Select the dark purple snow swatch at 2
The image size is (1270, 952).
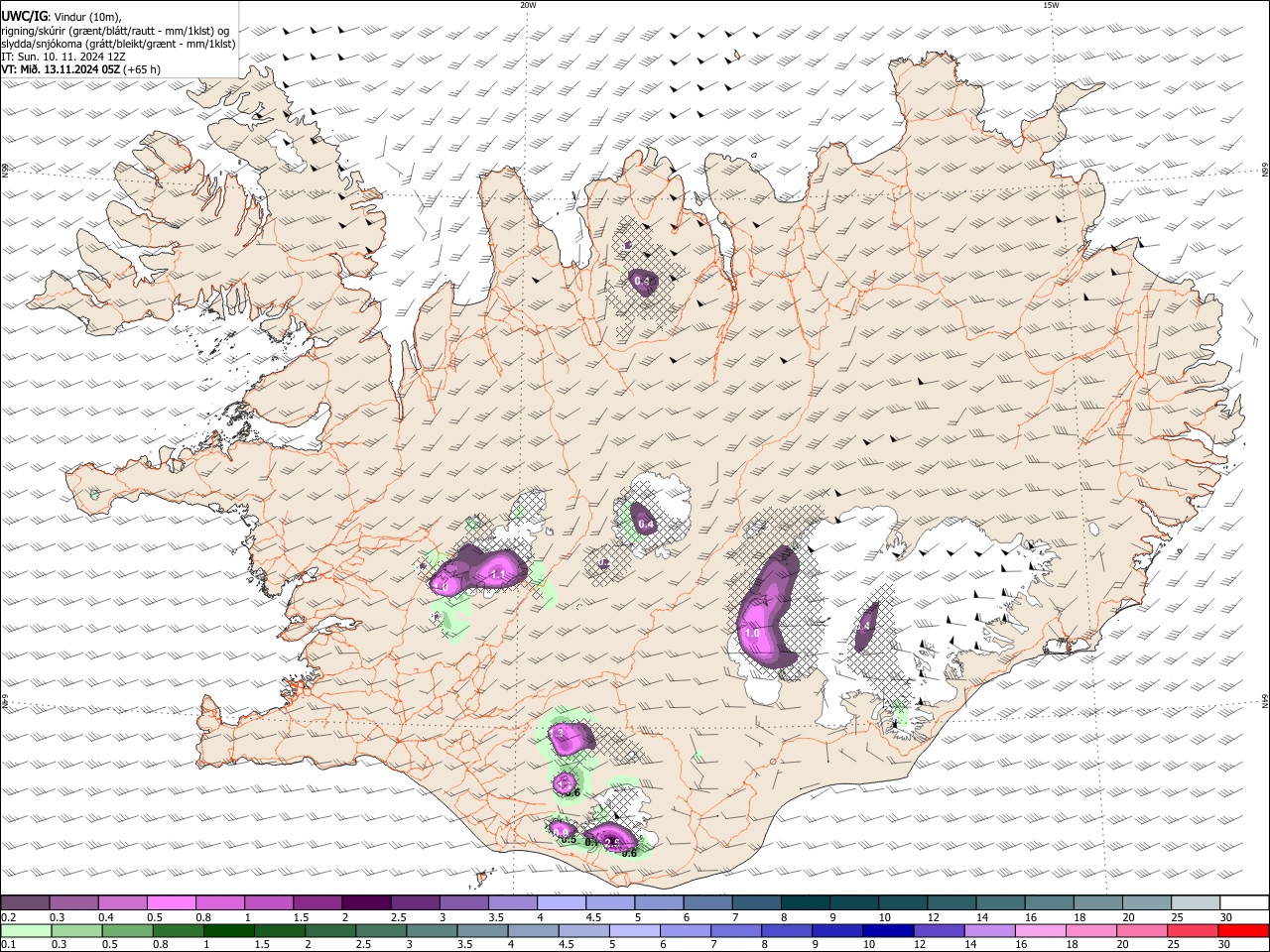[x=365, y=903]
